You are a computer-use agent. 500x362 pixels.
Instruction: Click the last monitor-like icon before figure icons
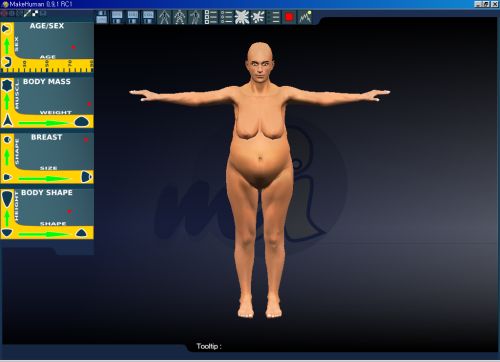[148, 17]
